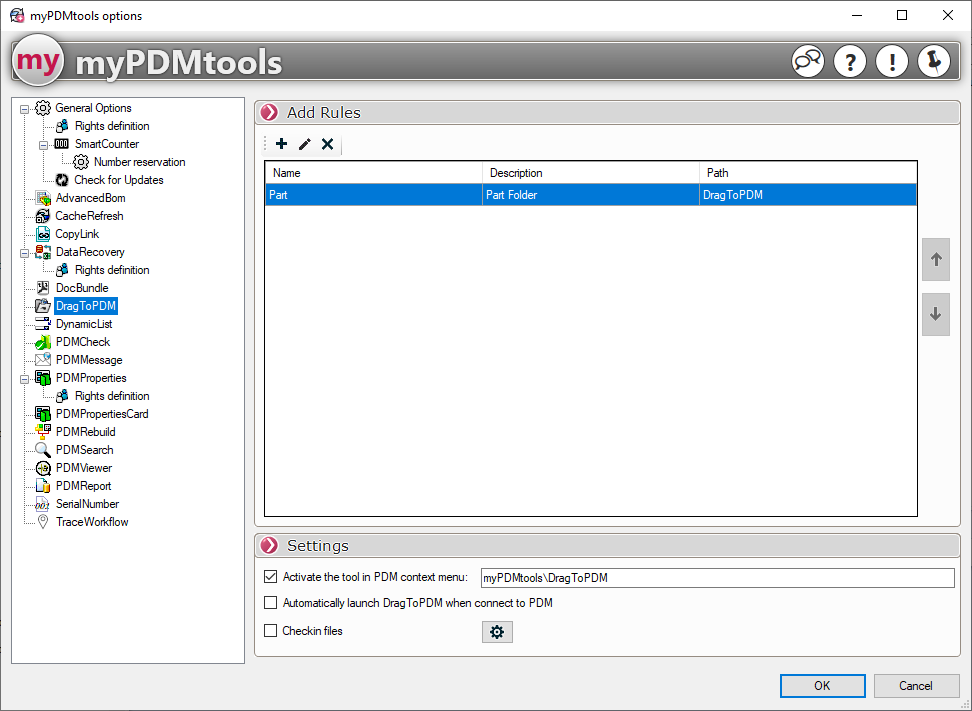Move the rule down with arrow button

click(x=936, y=314)
